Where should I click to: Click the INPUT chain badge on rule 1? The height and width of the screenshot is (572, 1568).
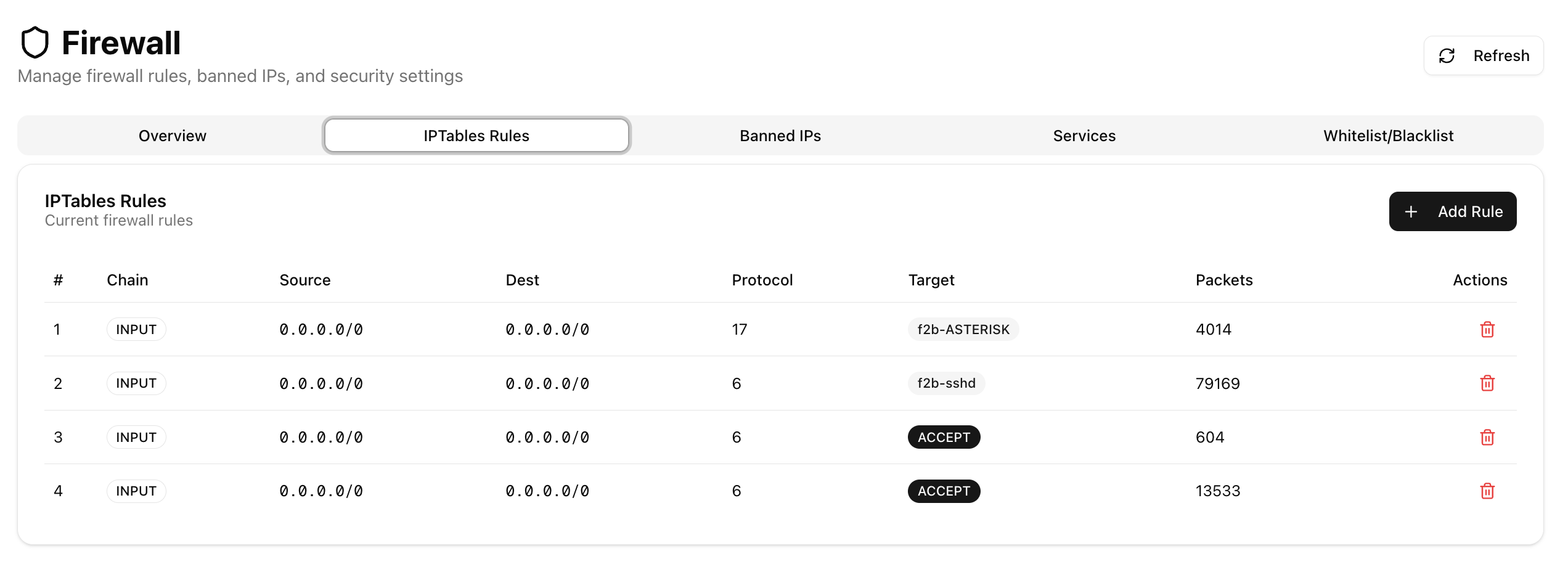[x=136, y=329]
